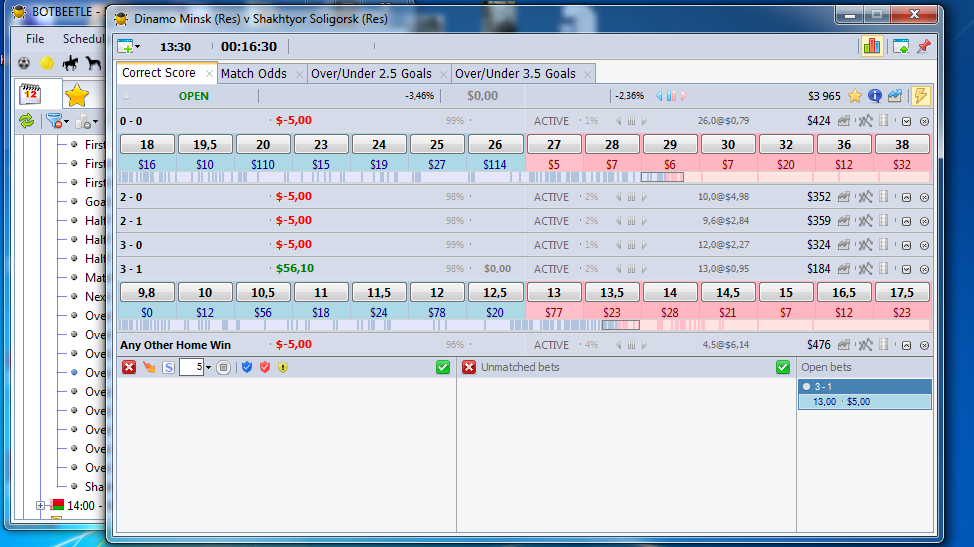The height and width of the screenshot is (547, 974).
Task: Move market scroll left with blue arrow
Action: [x=659, y=96]
